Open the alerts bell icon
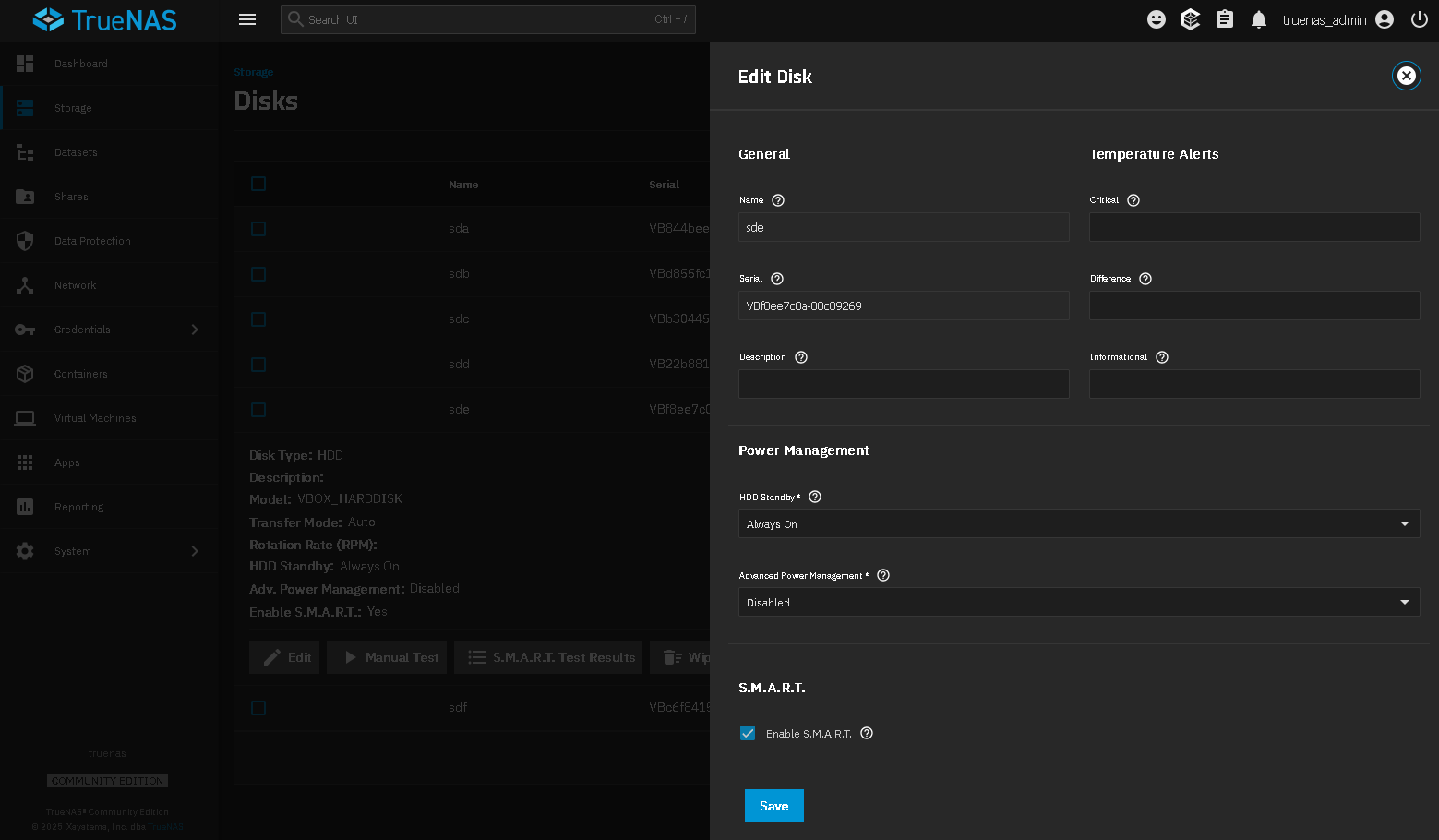1439x840 pixels. tap(1258, 19)
